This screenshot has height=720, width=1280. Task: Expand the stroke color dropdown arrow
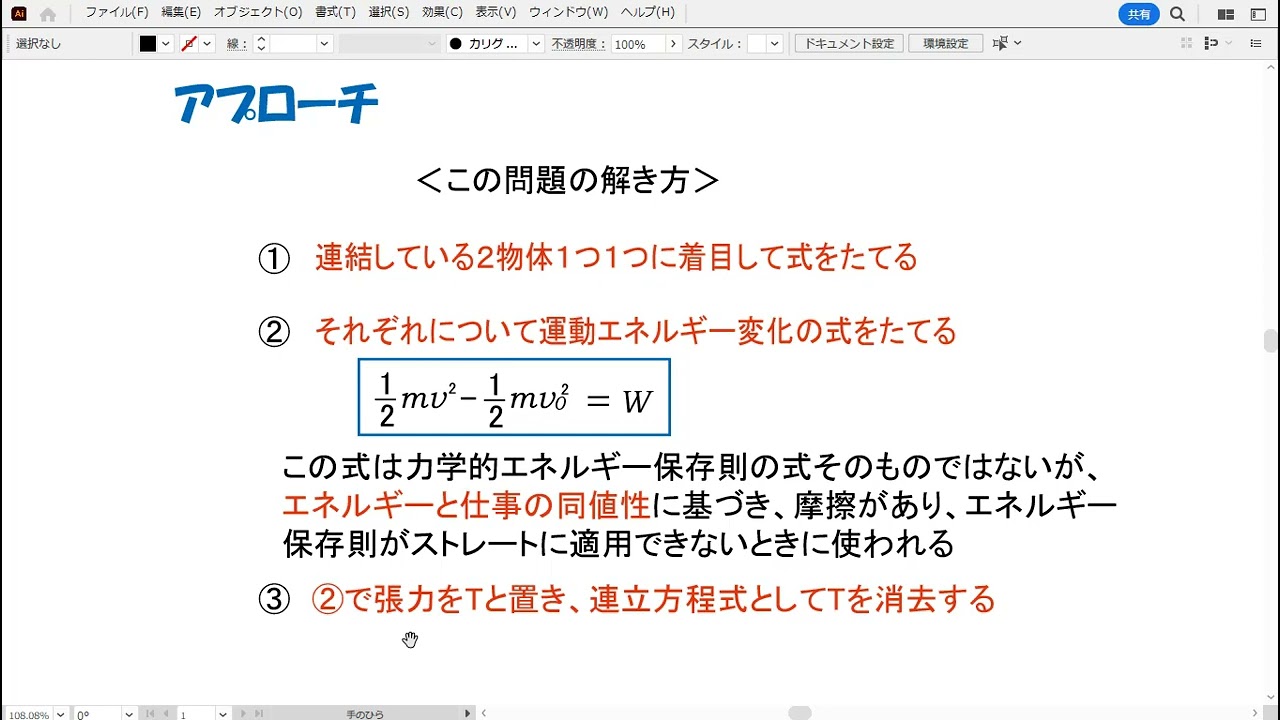(x=207, y=44)
